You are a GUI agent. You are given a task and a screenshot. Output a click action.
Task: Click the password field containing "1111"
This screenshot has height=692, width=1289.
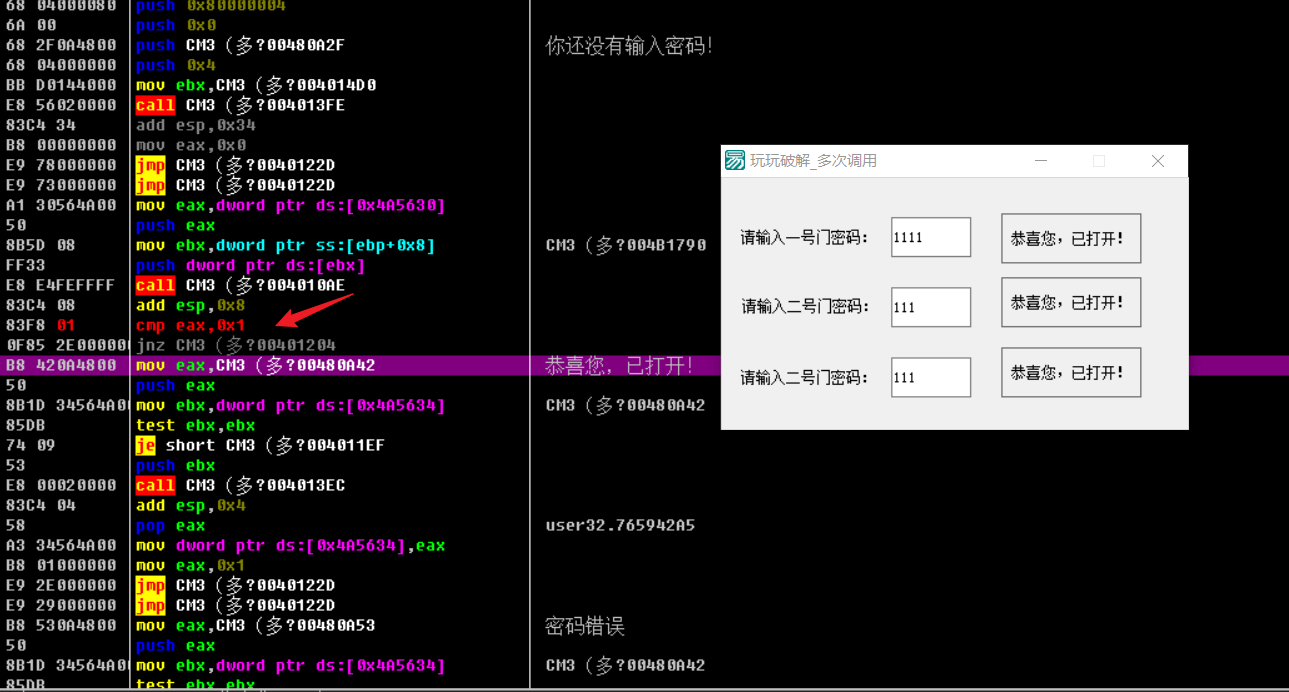pyautogui.click(x=929, y=236)
